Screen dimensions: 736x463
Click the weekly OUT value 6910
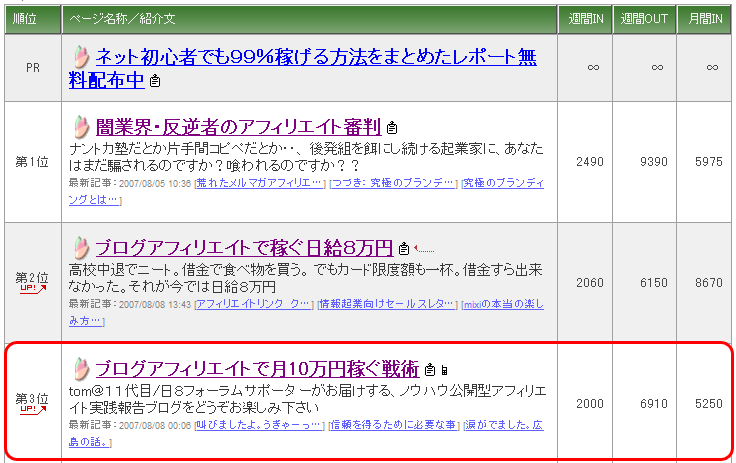[653, 404]
